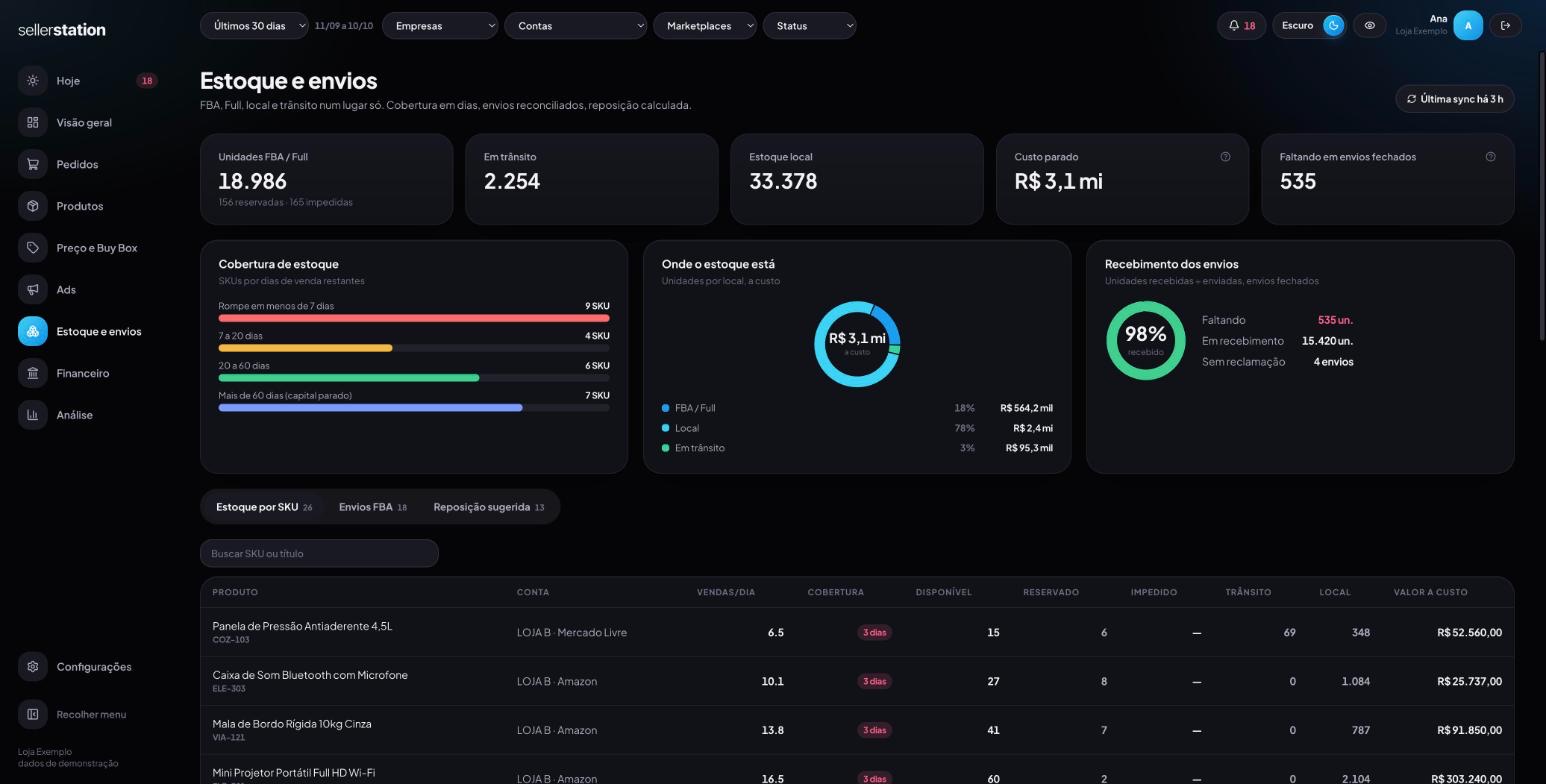Open Pedidos via the cart icon
This screenshot has width=1546, height=784.
33,164
